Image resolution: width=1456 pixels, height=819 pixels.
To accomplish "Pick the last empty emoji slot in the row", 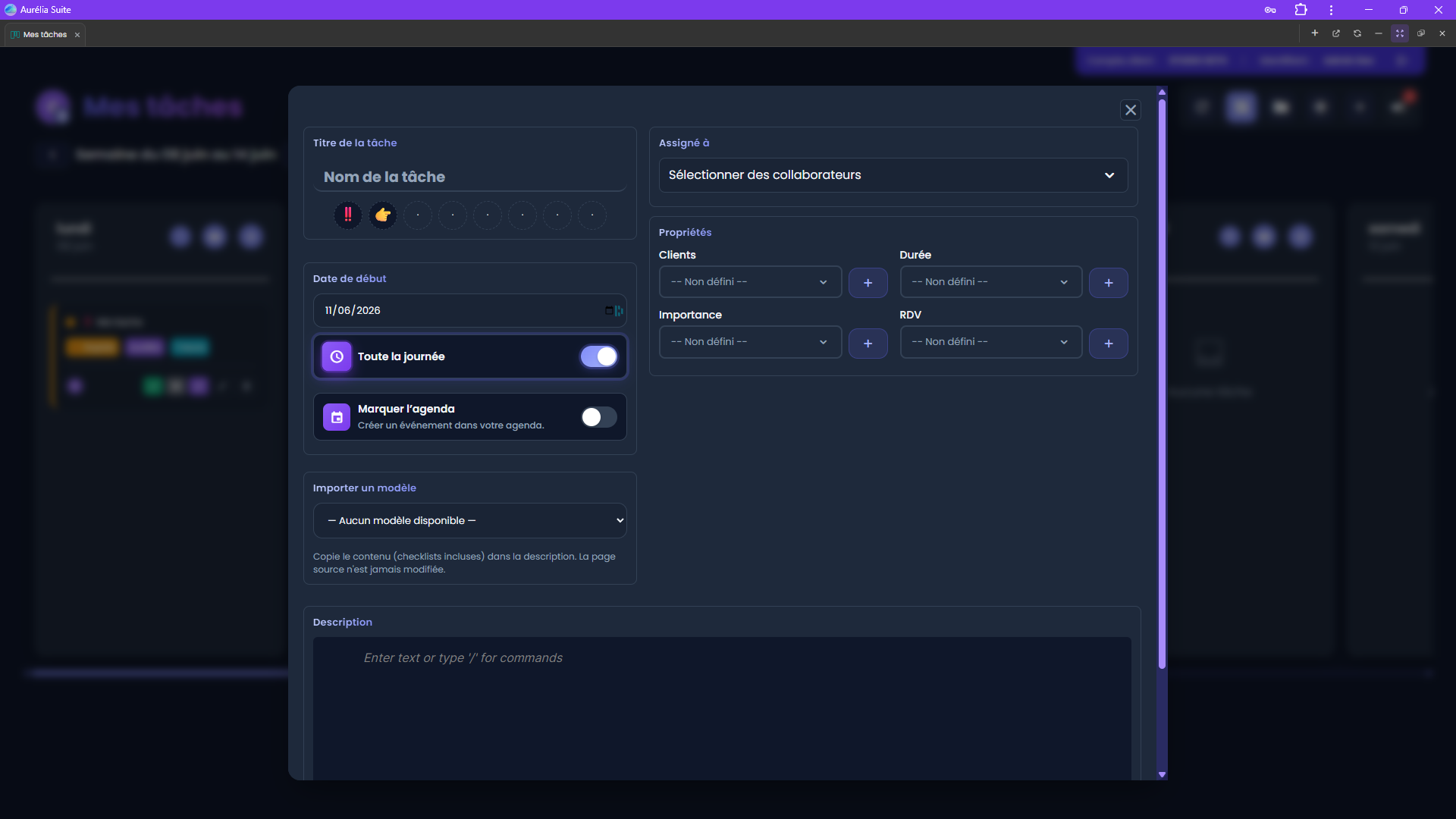I will click(592, 215).
